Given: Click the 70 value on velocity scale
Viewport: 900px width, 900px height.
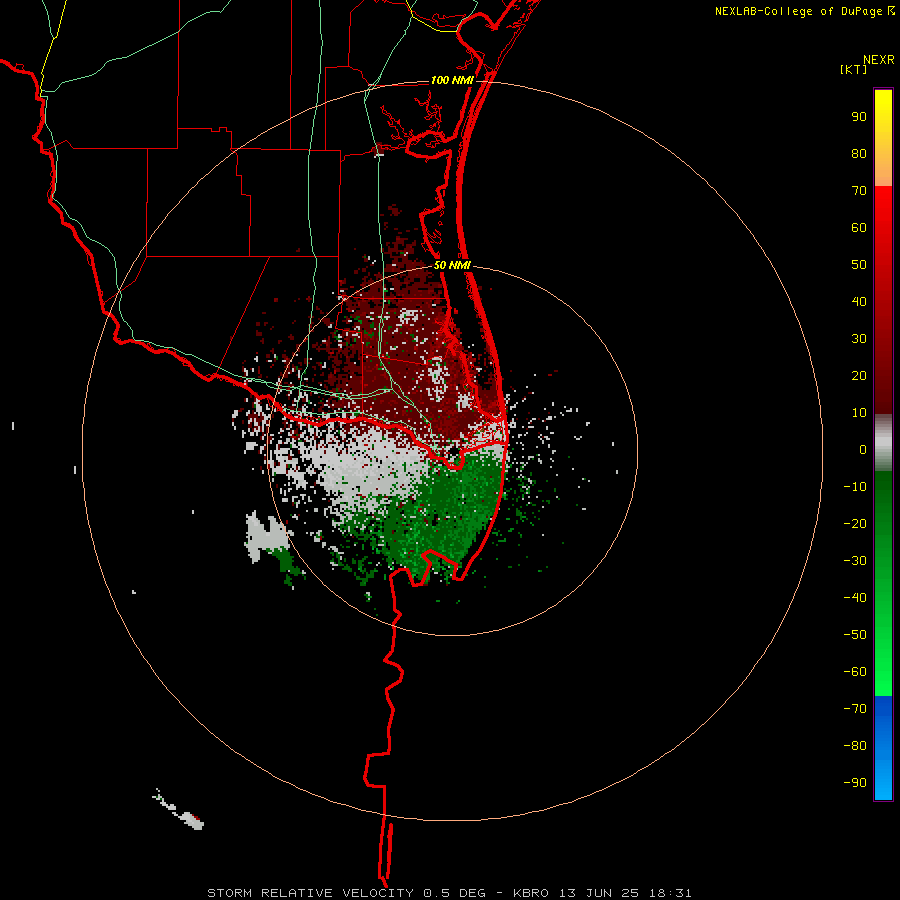Looking at the screenshot, I should pyautogui.click(x=859, y=191).
